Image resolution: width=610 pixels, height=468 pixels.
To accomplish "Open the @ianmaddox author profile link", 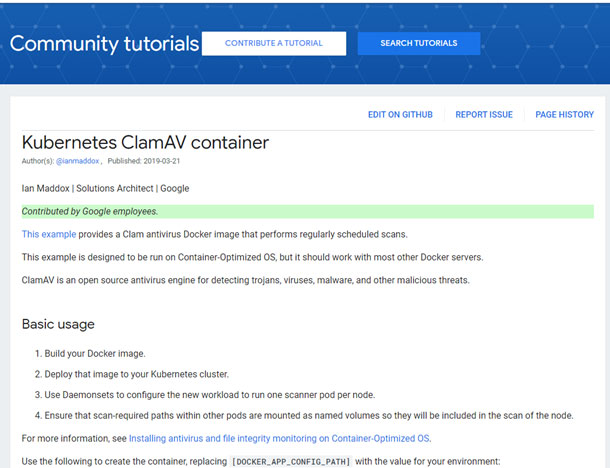I will [x=78, y=161].
